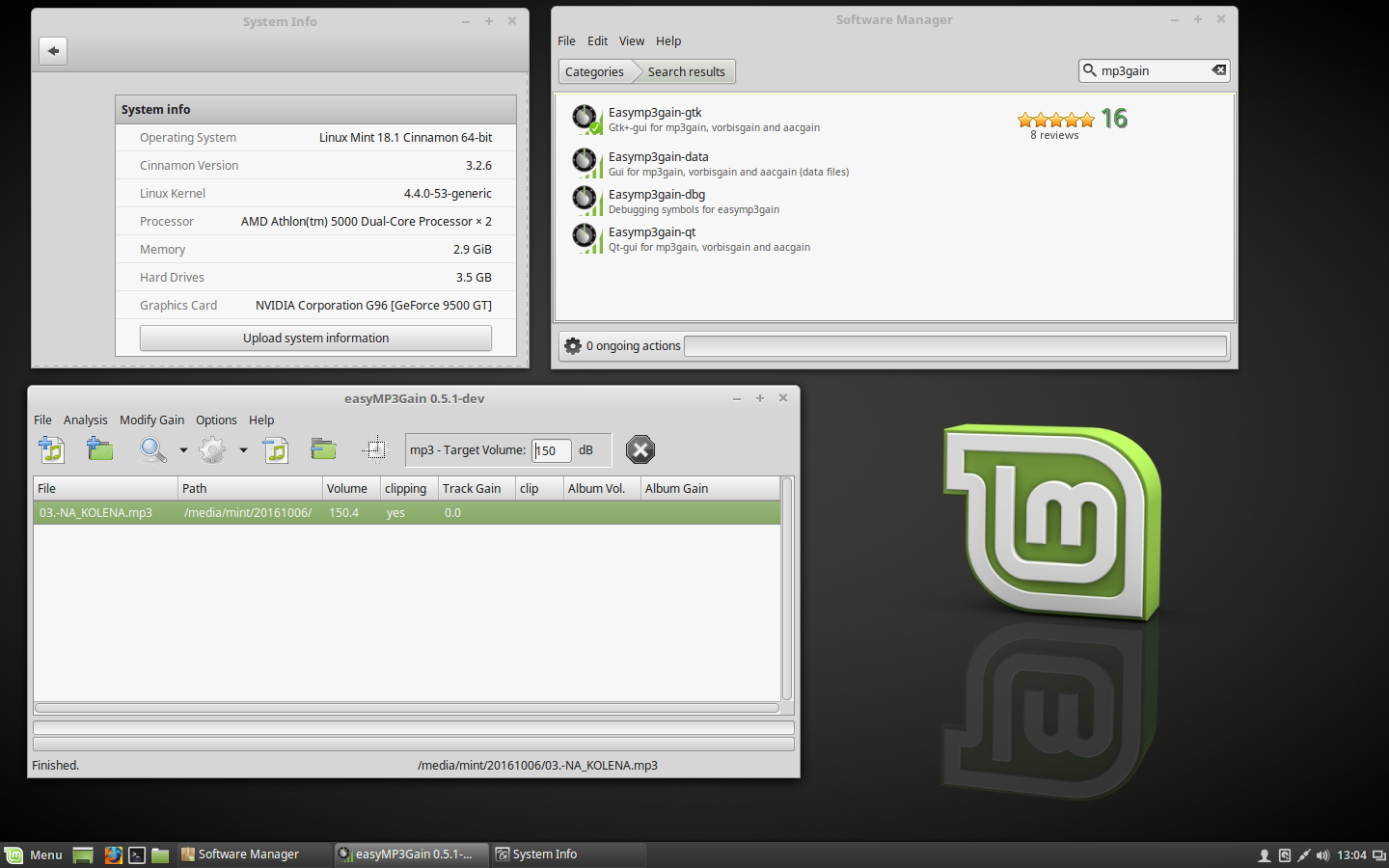Click the Easymp3gain-dbg package icon
Screen dimensions: 1389x868
(x=586, y=201)
